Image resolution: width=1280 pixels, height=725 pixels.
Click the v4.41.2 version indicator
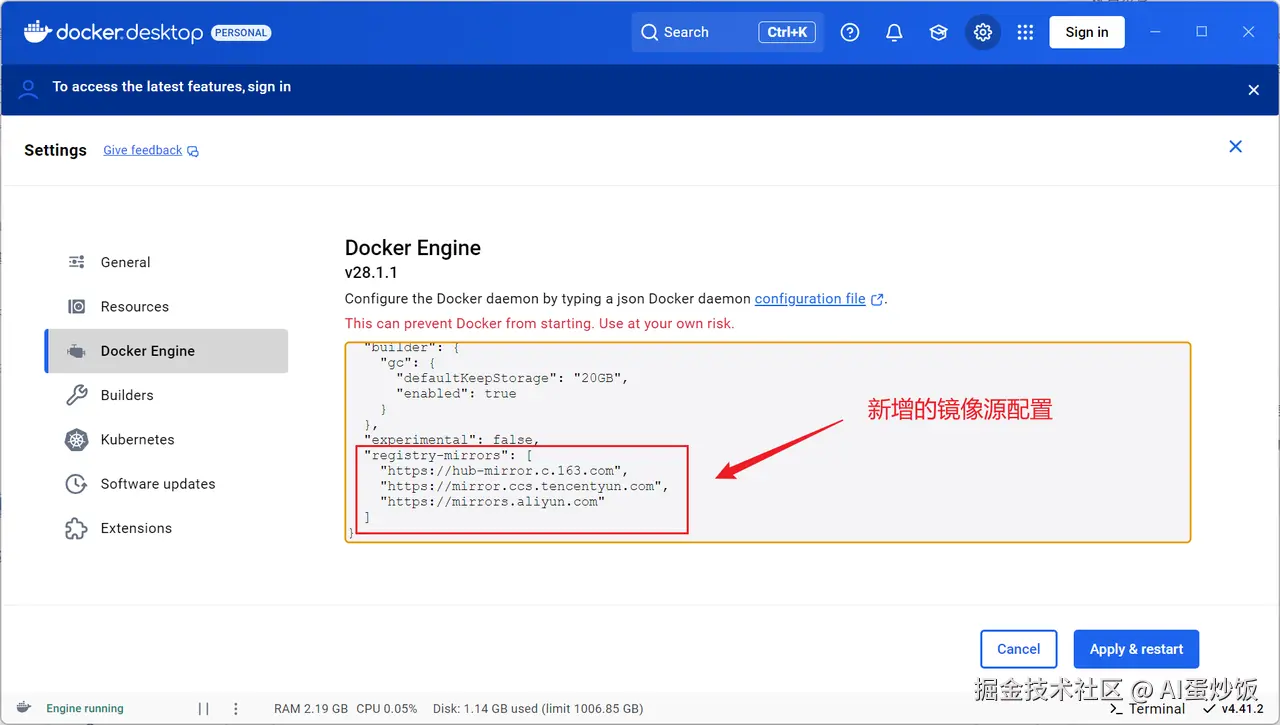[x=1233, y=709]
